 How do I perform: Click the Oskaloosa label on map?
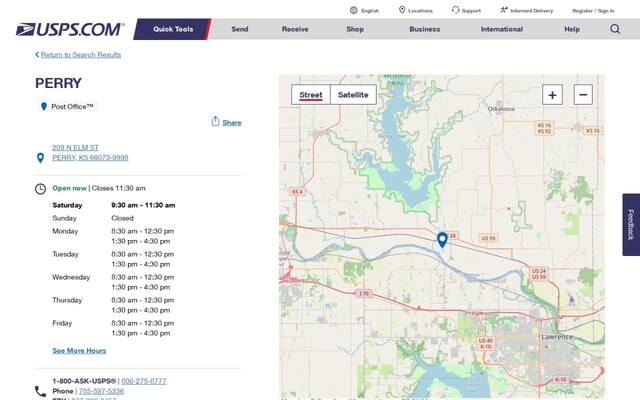[501, 109]
